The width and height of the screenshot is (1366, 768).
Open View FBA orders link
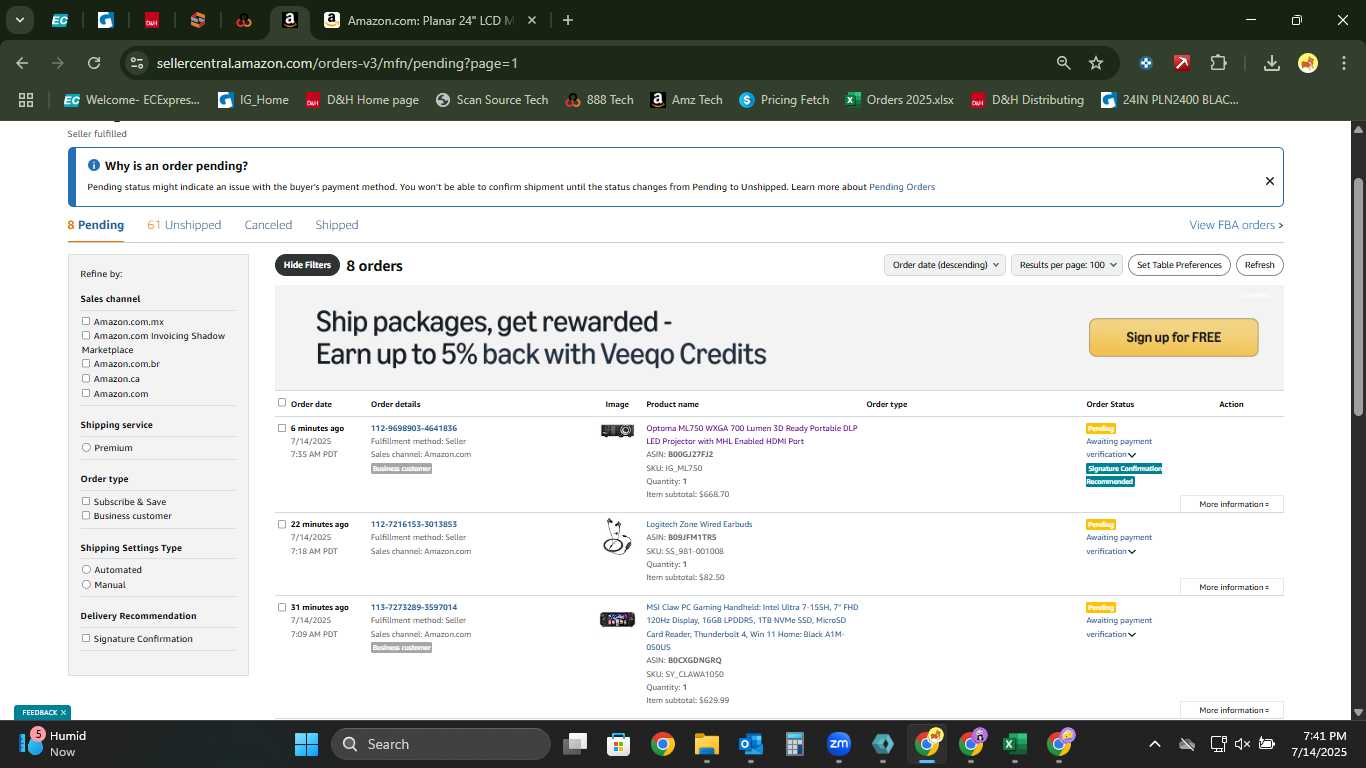point(1236,225)
